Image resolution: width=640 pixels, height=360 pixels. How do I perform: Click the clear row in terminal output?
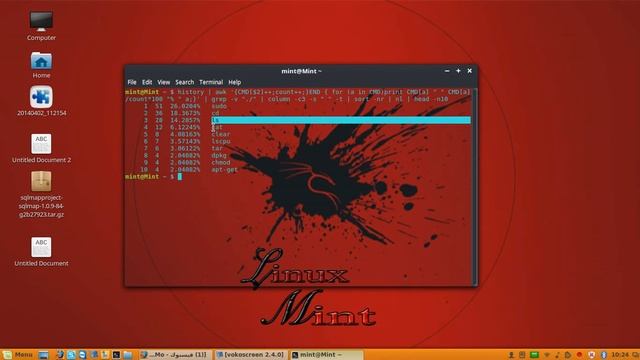pyautogui.click(x=298, y=134)
